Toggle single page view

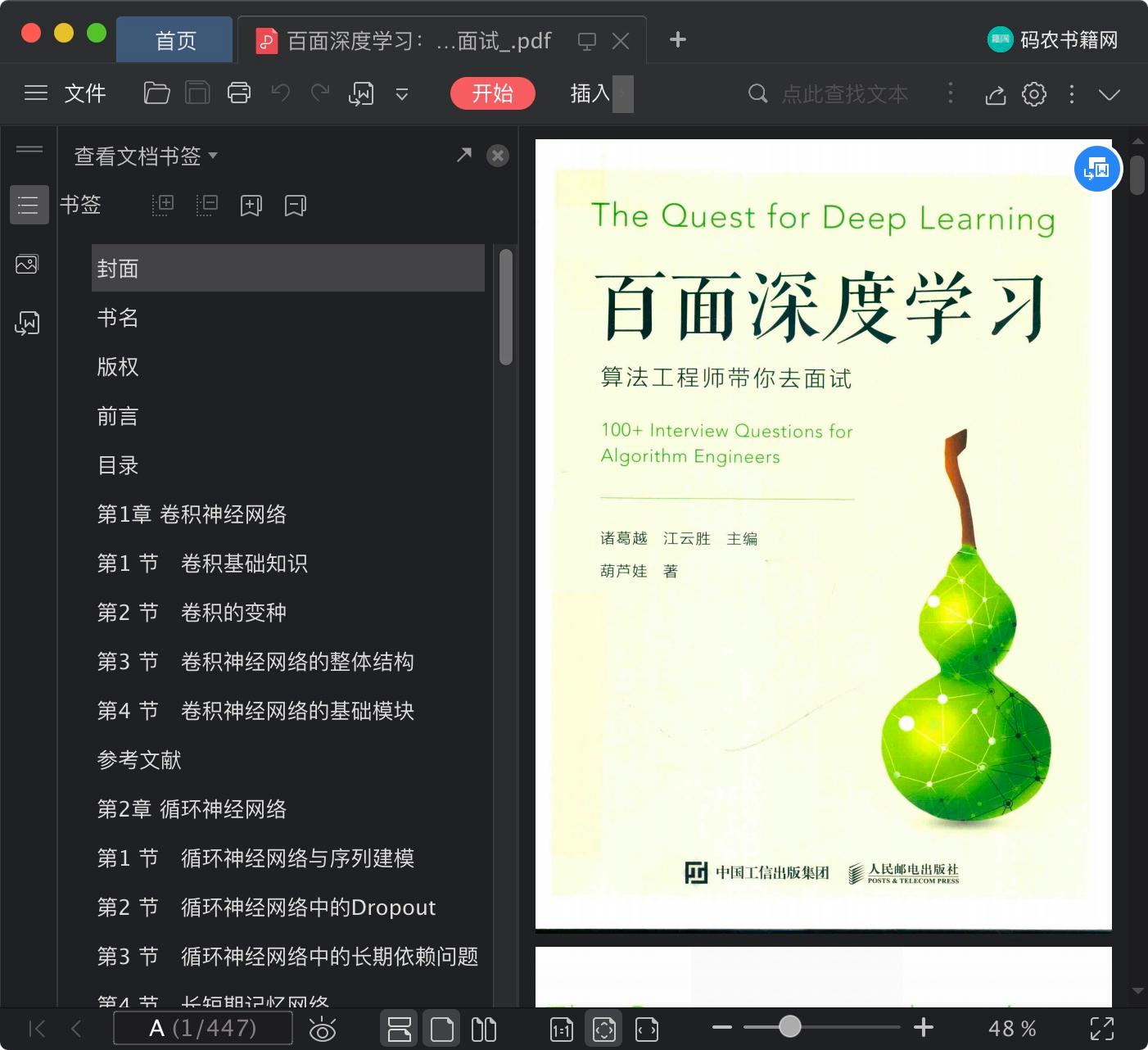[x=442, y=1029]
